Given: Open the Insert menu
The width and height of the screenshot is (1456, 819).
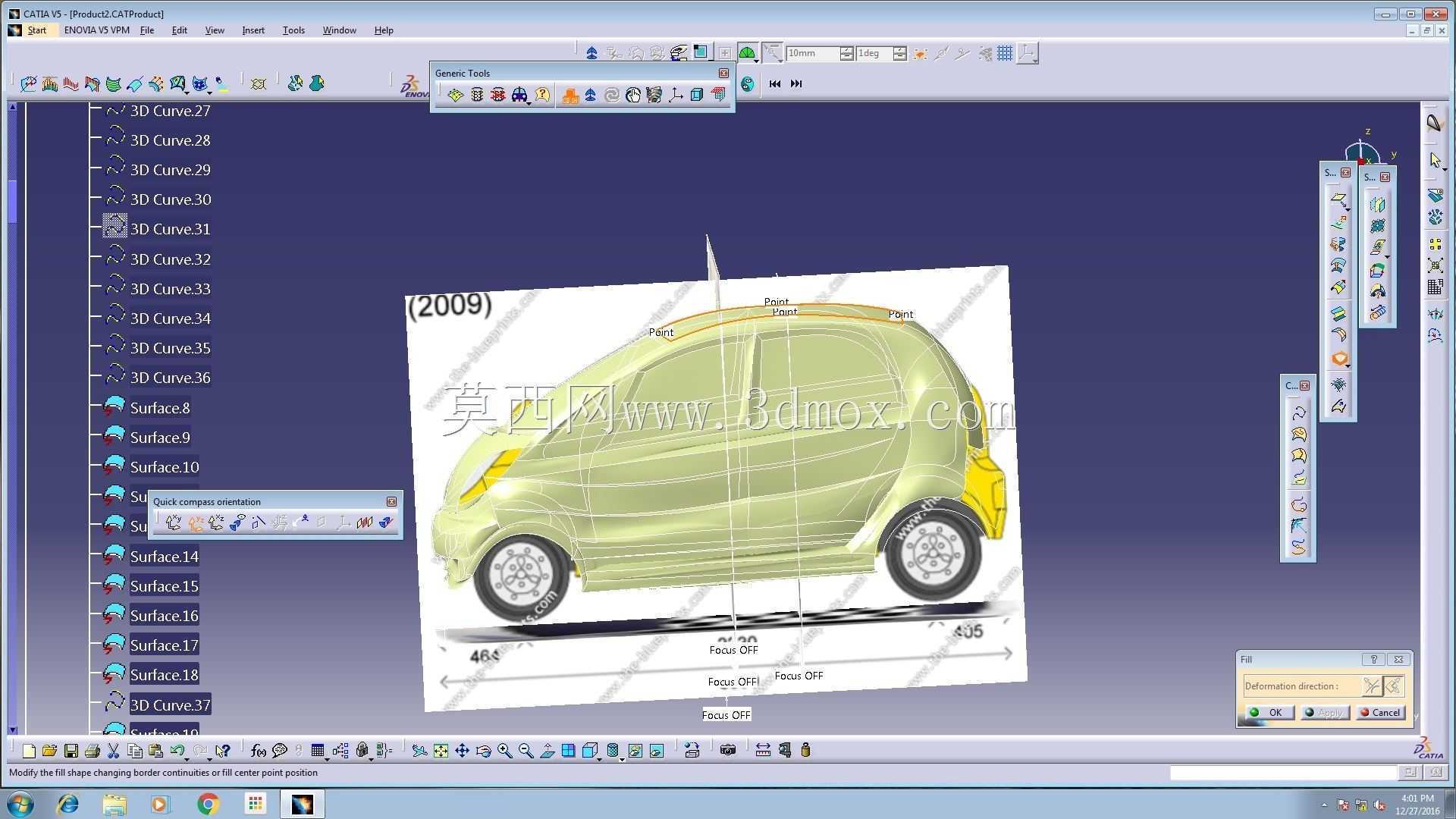Looking at the screenshot, I should pos(253,30).
